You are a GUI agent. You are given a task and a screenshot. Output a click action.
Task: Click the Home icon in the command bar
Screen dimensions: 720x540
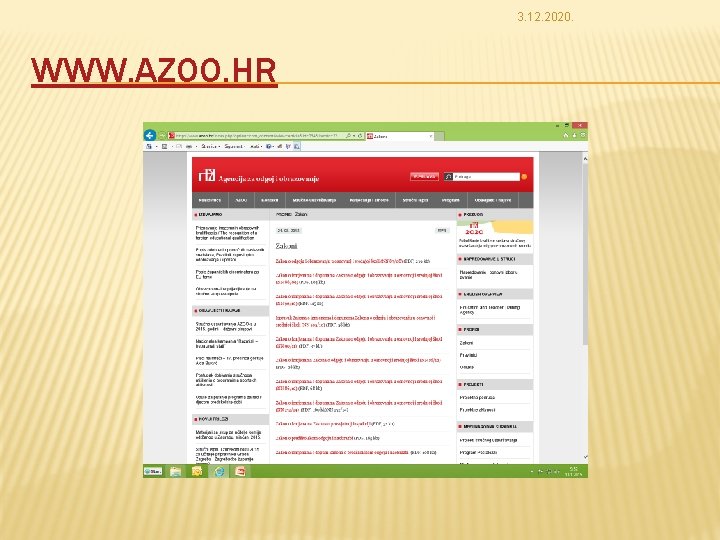tap(149, 146)
